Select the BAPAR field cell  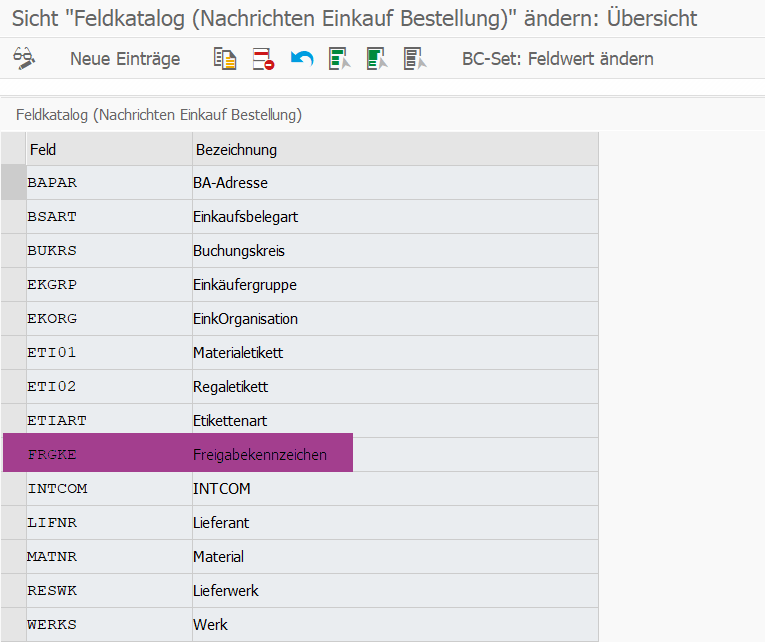109,182
